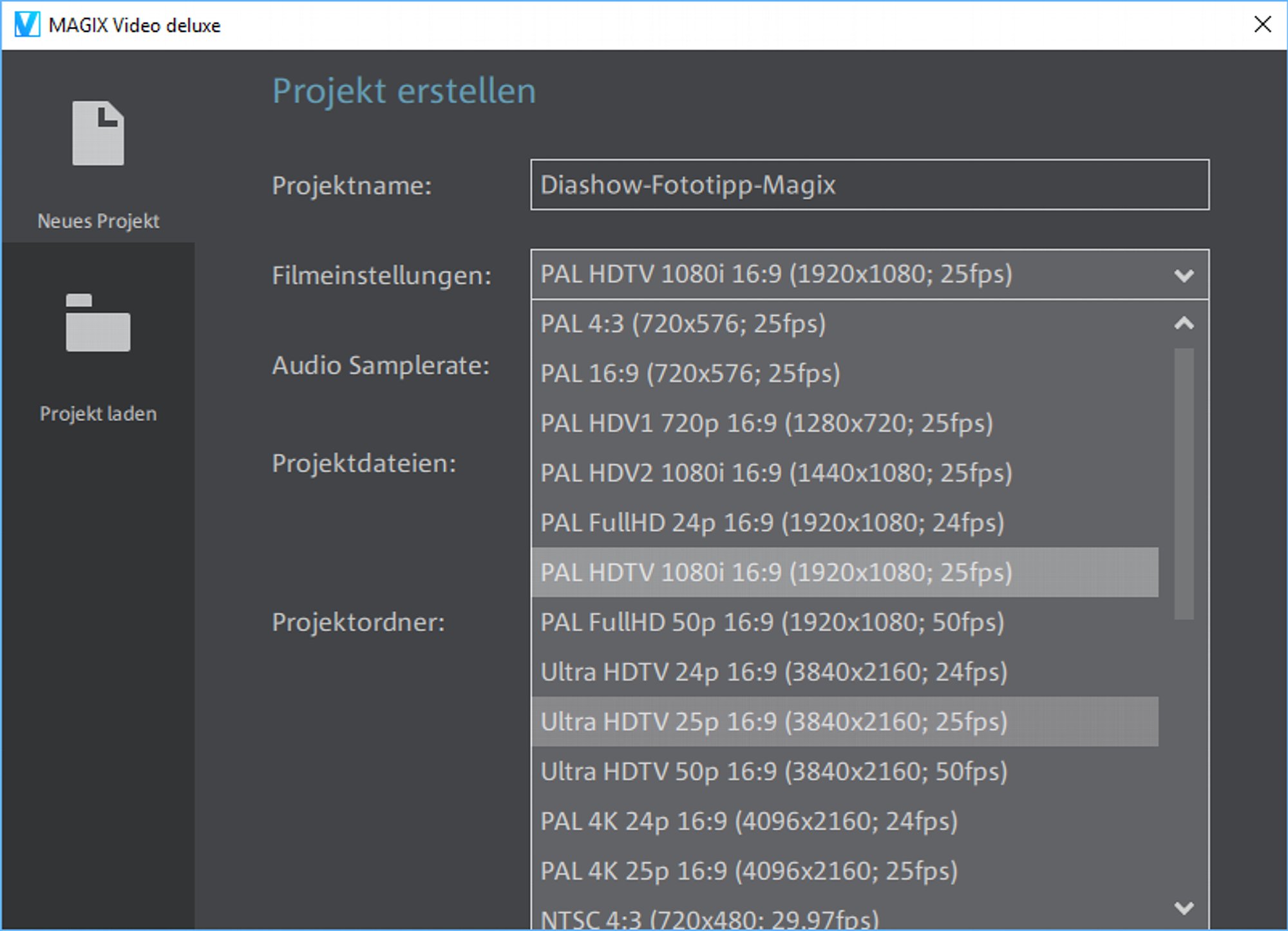Select PAL 4:3 (720x576; 25fps)
1288x931 pixels.
[x=683, y=324]
